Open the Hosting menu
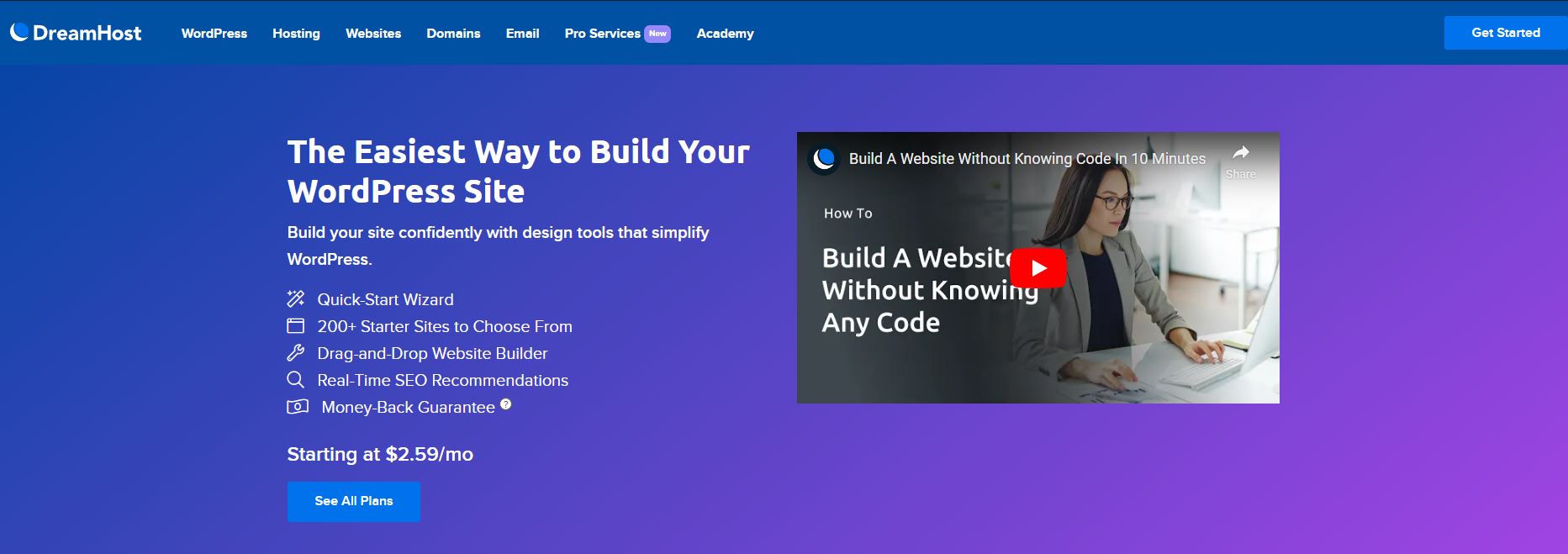1568x554 pixels. [296, 34]
